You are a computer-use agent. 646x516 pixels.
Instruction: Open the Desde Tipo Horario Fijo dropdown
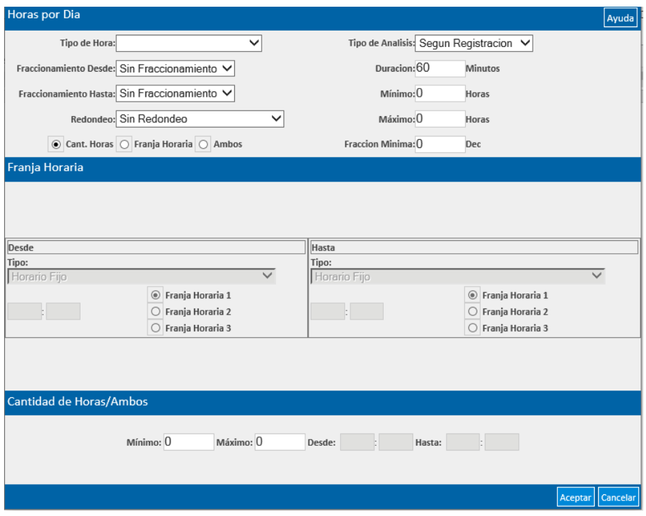coord(141,276)
